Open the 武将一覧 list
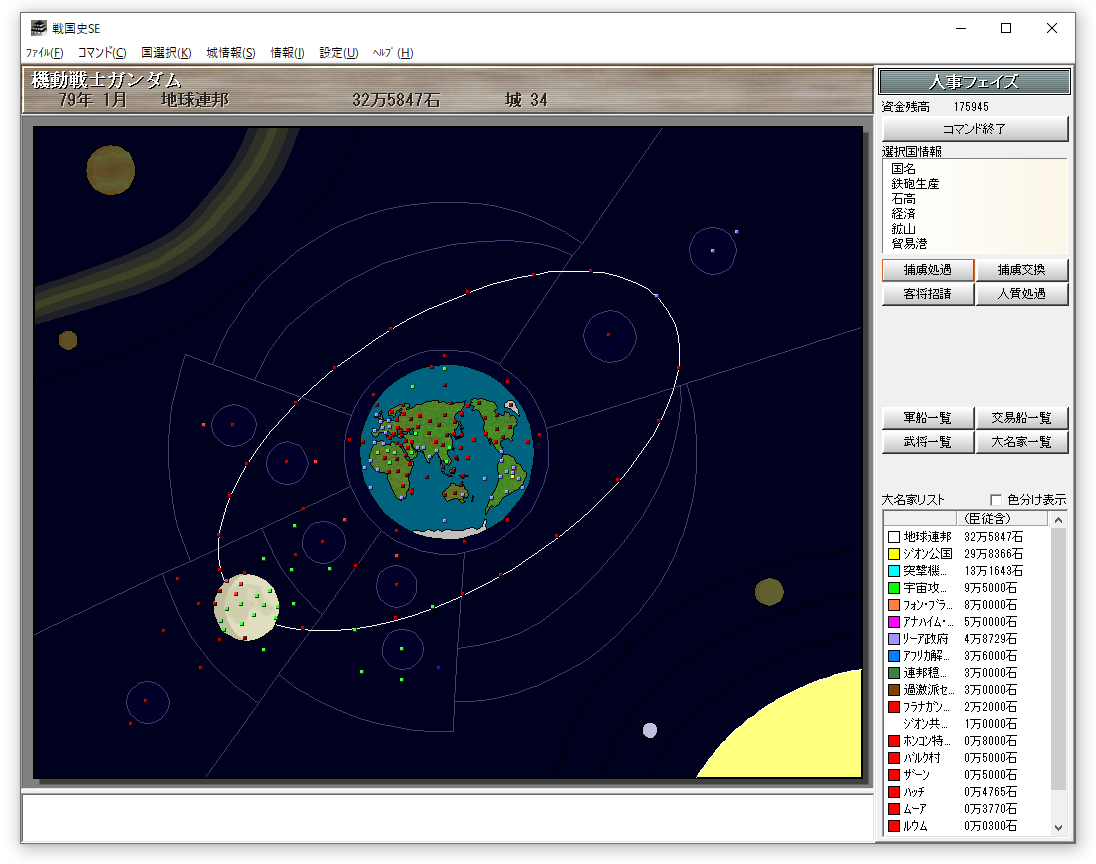 [927, 442]
